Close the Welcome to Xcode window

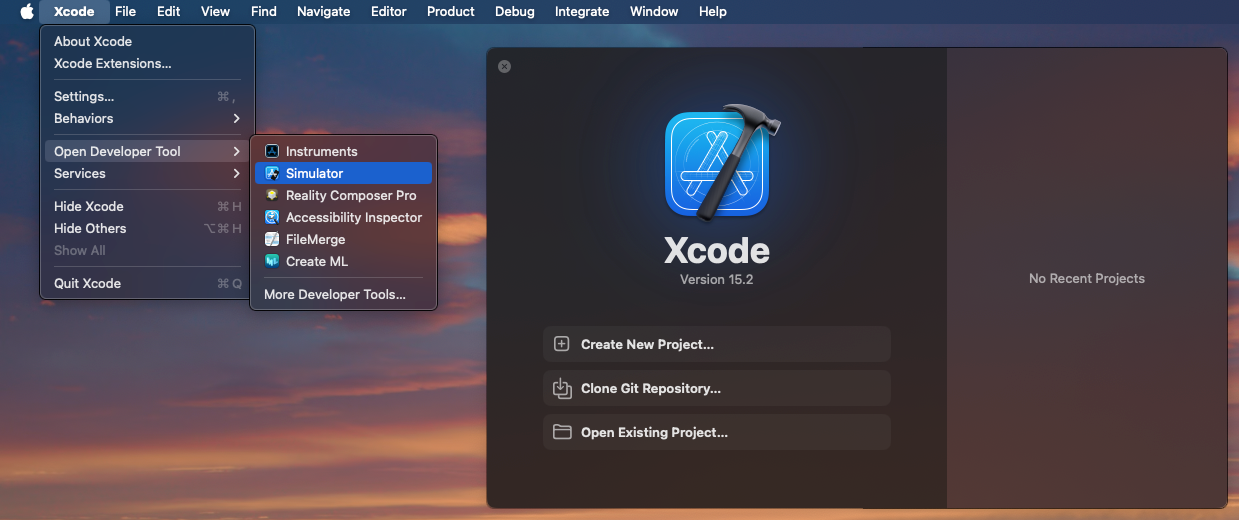(x=504, y=66)
